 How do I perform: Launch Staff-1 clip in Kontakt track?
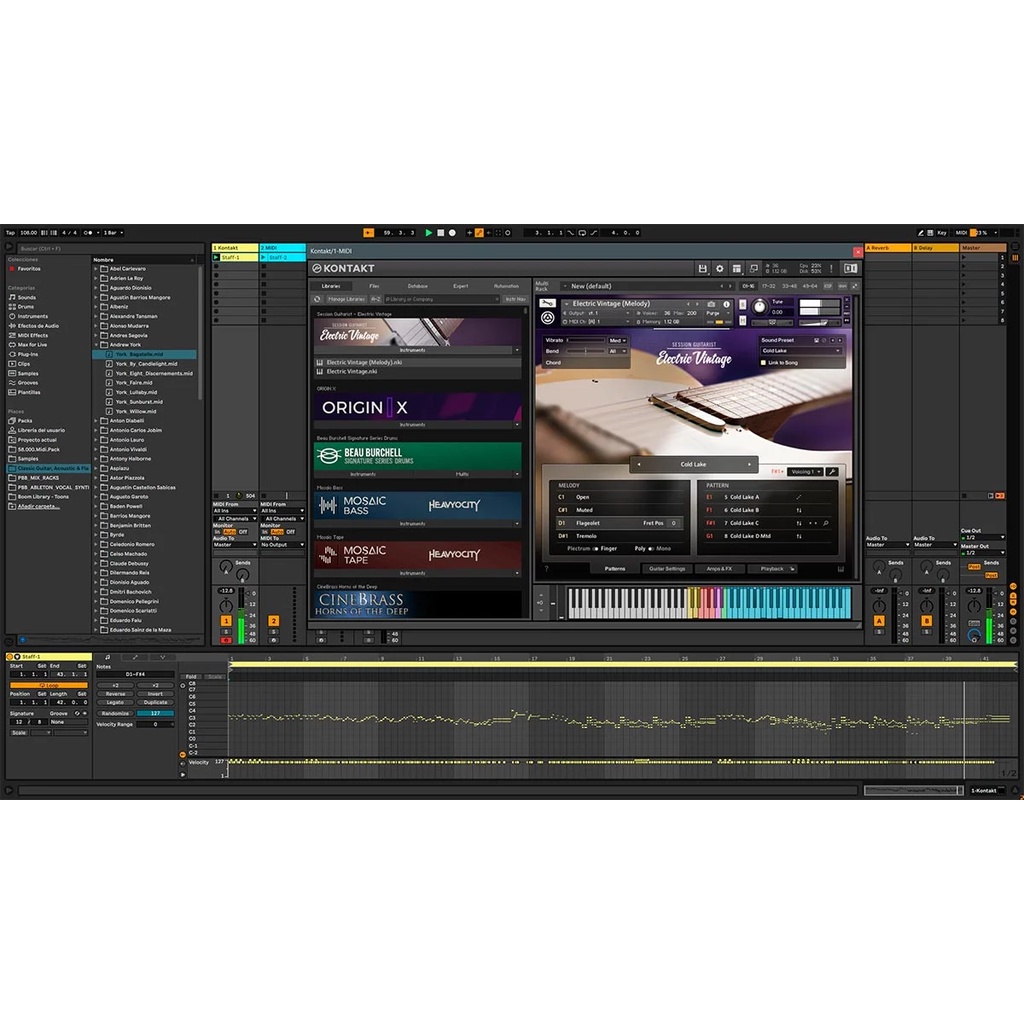[216, 257]
